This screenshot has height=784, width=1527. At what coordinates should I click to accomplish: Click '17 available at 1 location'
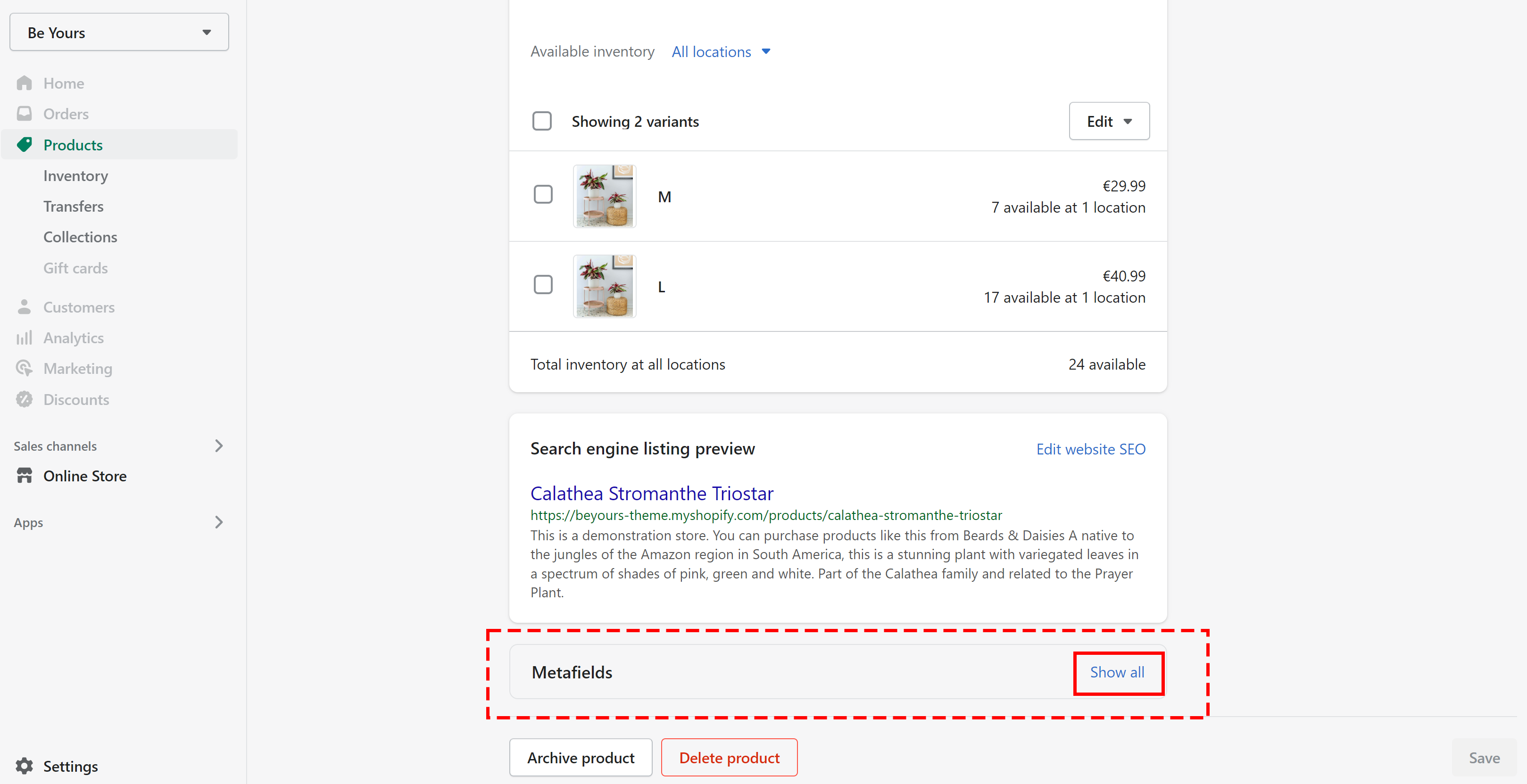point(1065,297)
